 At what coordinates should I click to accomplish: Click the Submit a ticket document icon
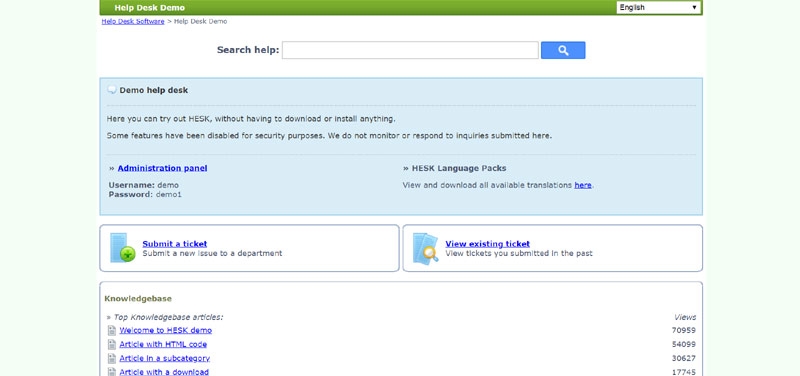click(122, 247)
